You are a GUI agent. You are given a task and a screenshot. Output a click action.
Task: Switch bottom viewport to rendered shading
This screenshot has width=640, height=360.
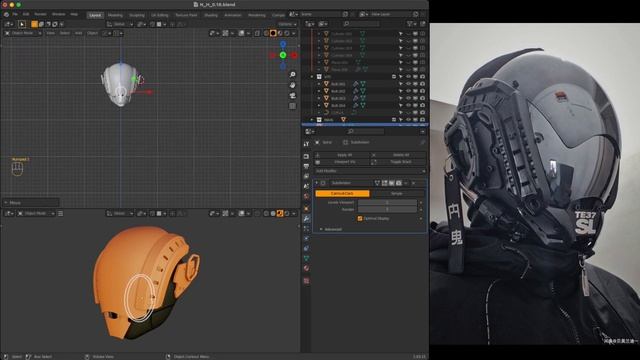click(x=287, y=213)
